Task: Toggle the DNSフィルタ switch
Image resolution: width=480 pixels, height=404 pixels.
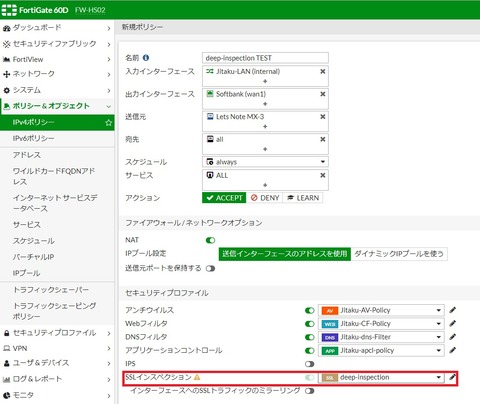Action: tap(310, 337)
